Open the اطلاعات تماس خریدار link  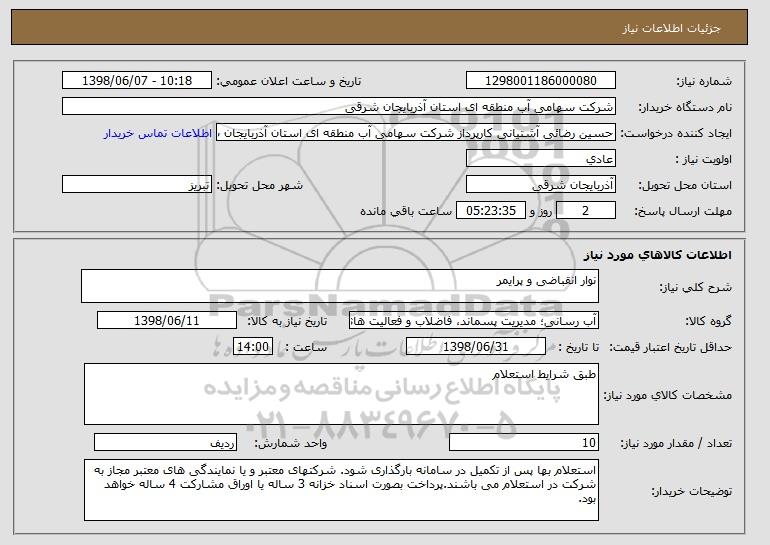(158, 134)
